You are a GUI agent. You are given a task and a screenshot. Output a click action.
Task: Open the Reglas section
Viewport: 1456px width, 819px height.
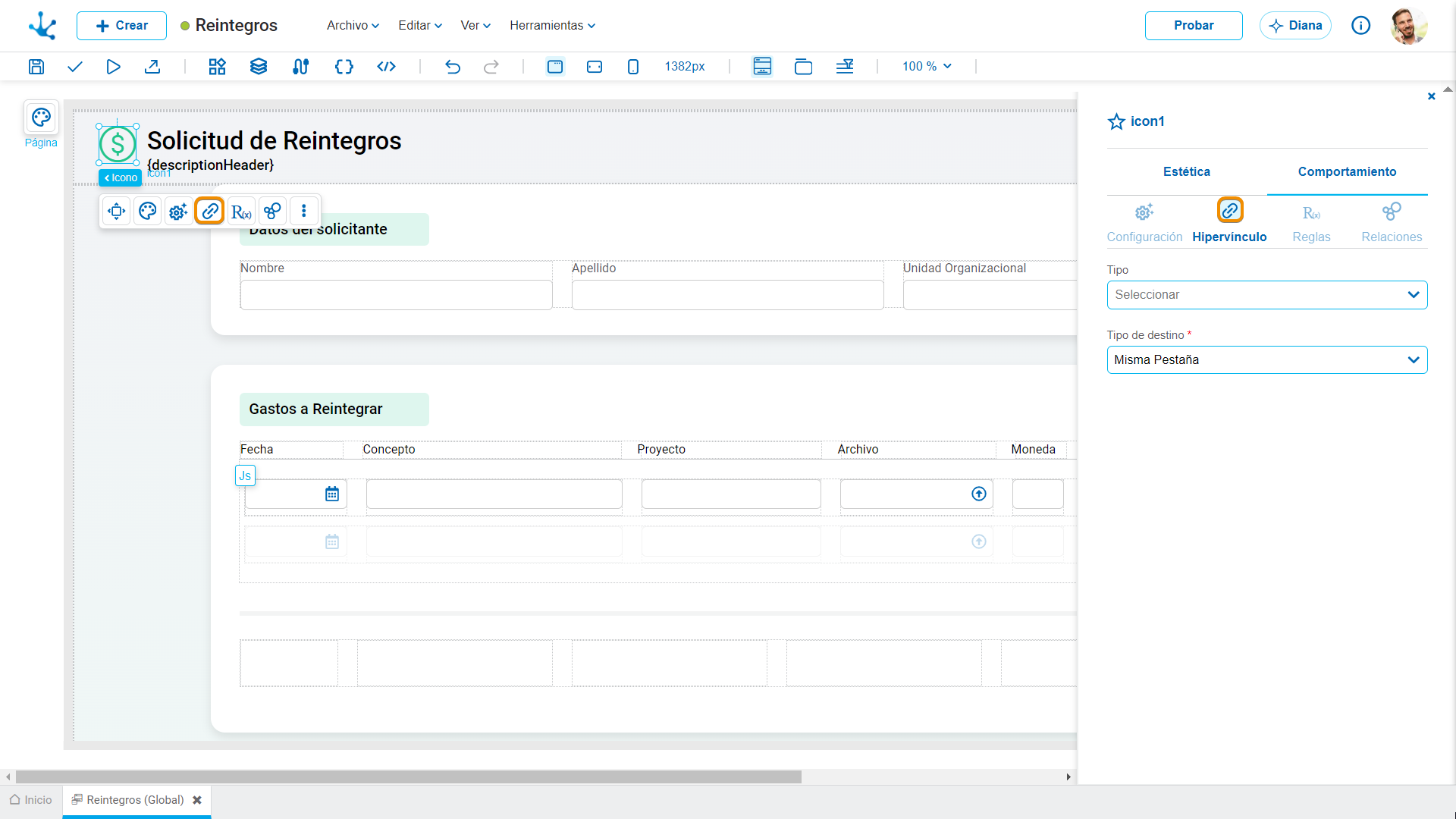point(1311,222)
